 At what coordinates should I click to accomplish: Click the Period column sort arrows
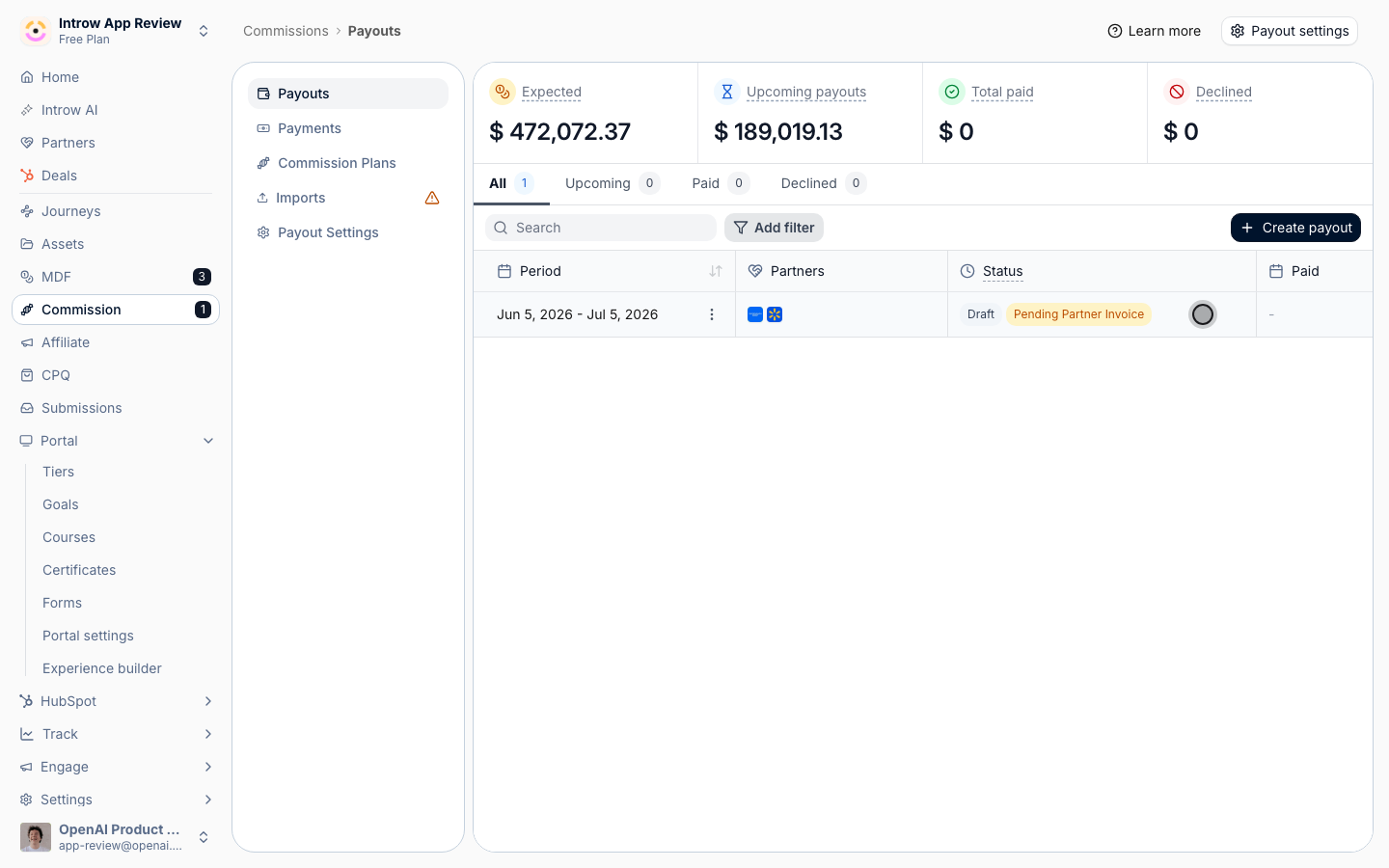[x=716, y=271]
